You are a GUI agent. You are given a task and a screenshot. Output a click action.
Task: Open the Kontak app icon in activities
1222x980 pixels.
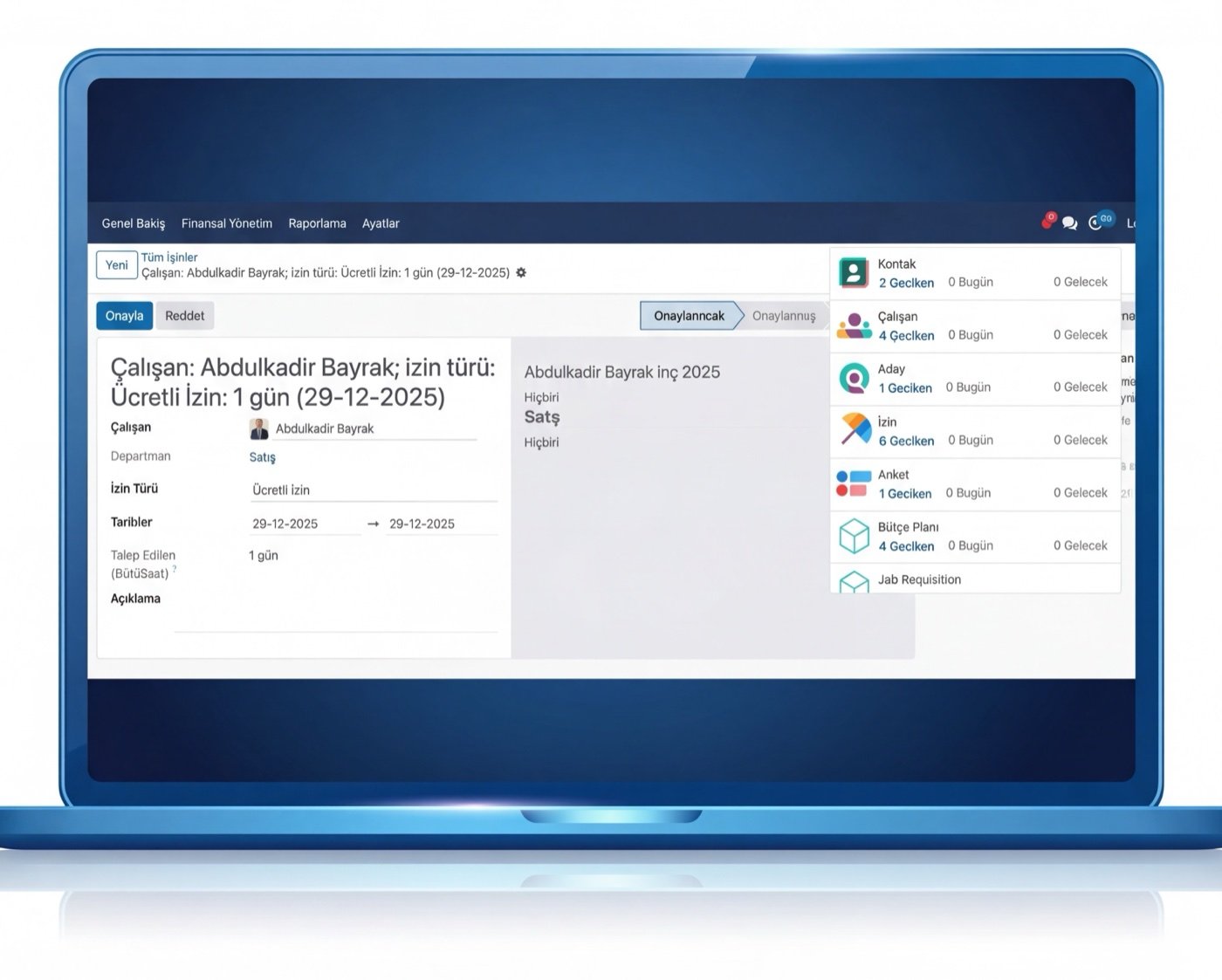point(854,273)
